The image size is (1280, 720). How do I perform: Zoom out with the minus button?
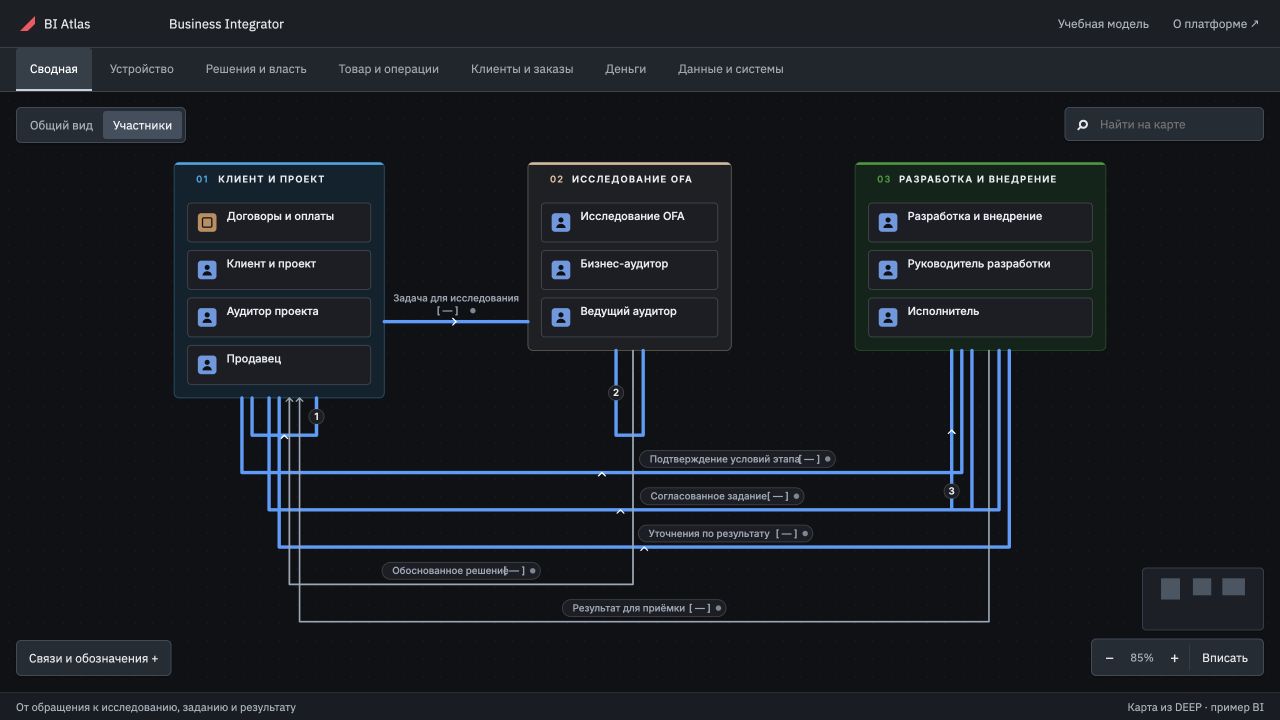coord(1109,658)
